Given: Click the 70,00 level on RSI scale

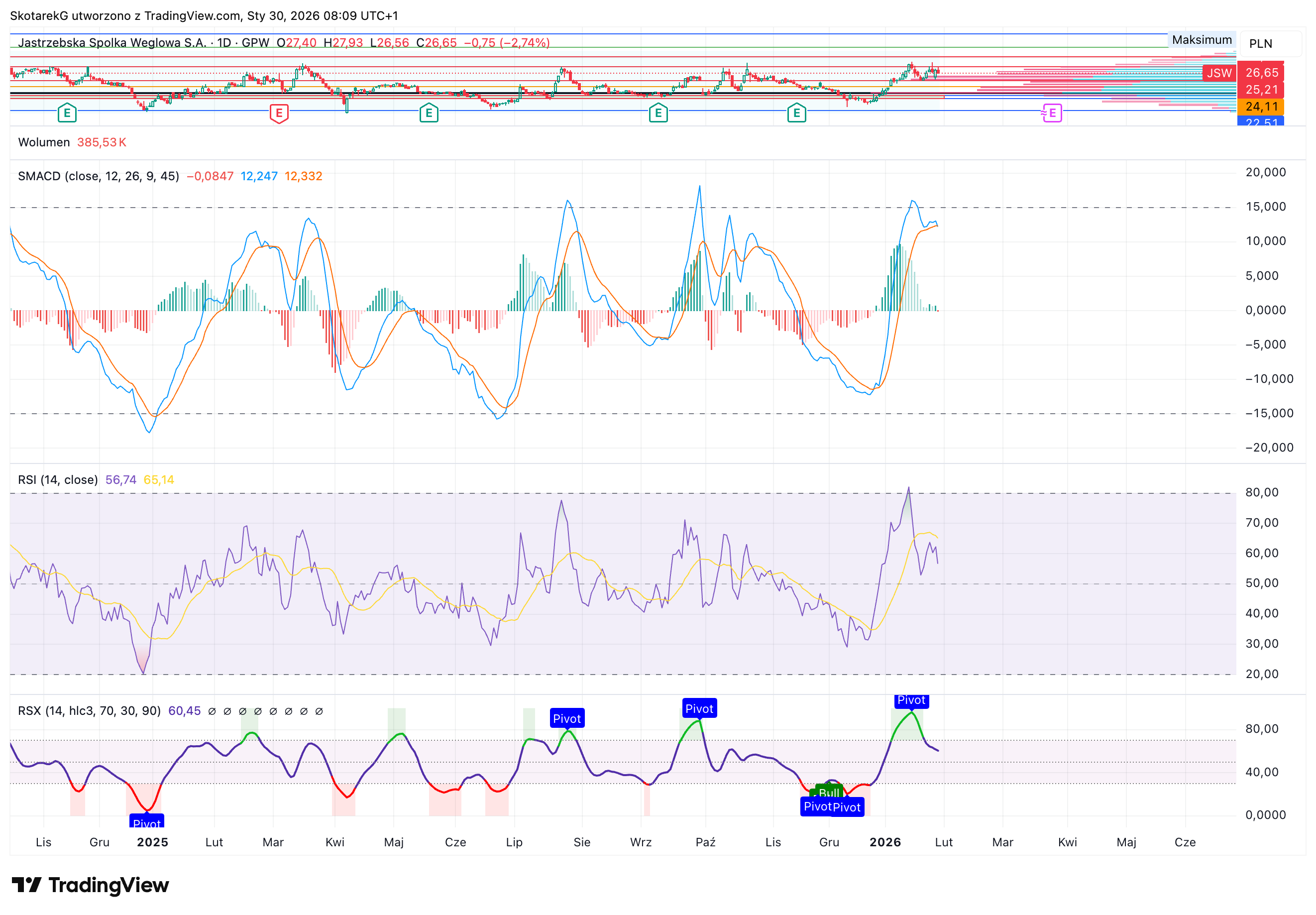Looking at the screenshot, I should tap(1262, 522).
